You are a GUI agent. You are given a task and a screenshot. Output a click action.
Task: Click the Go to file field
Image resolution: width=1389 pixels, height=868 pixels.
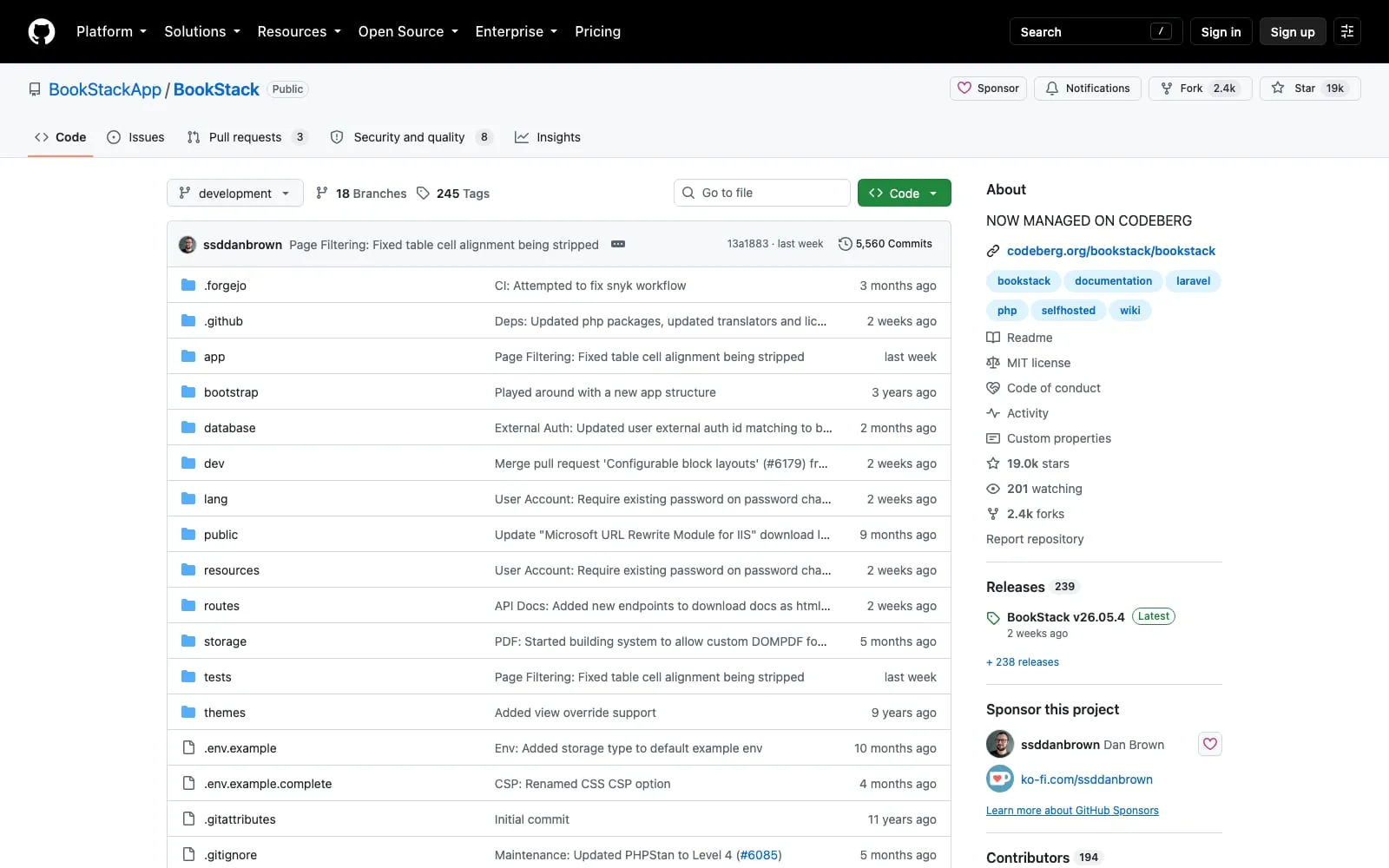pos(762,193)
